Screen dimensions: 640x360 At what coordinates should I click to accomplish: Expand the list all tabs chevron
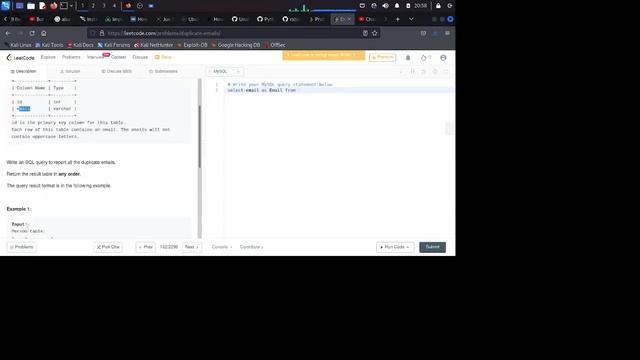pyautogui.click(x=411, y=19)
